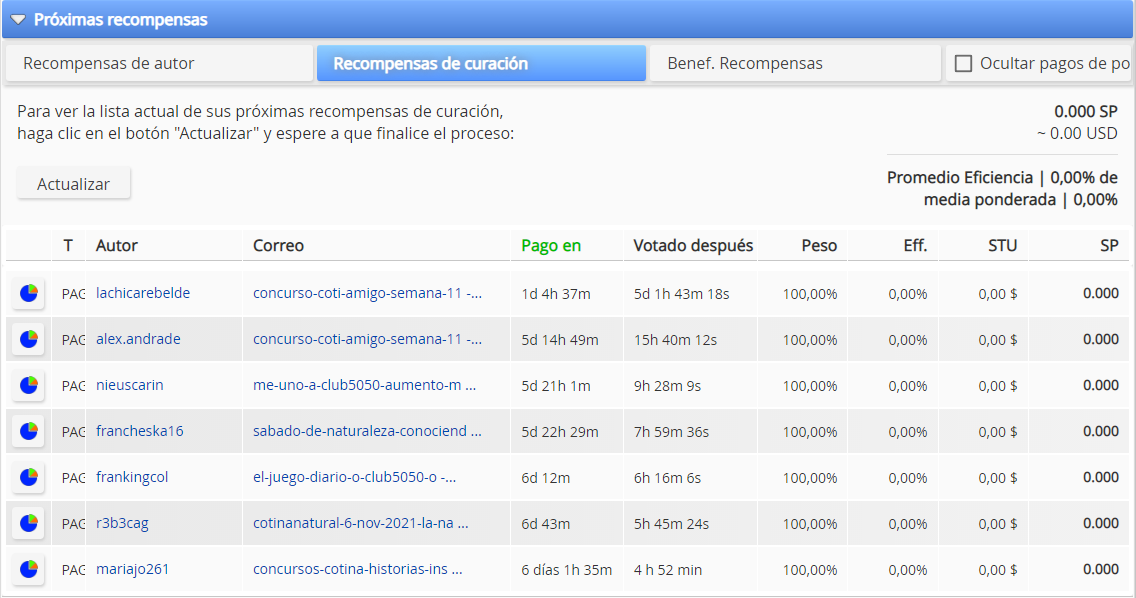This screenshot has width=1136, height=598.
Task: Click the 15h 40m 12s voted-after cell
Action: click(x=675, y=340)
